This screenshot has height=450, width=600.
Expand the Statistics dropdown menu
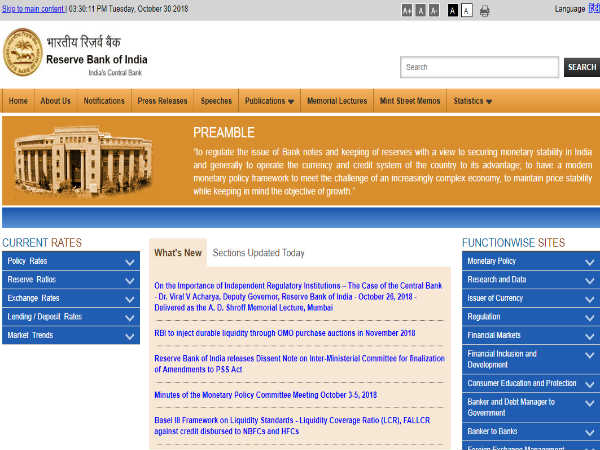(x=472, y=101)
